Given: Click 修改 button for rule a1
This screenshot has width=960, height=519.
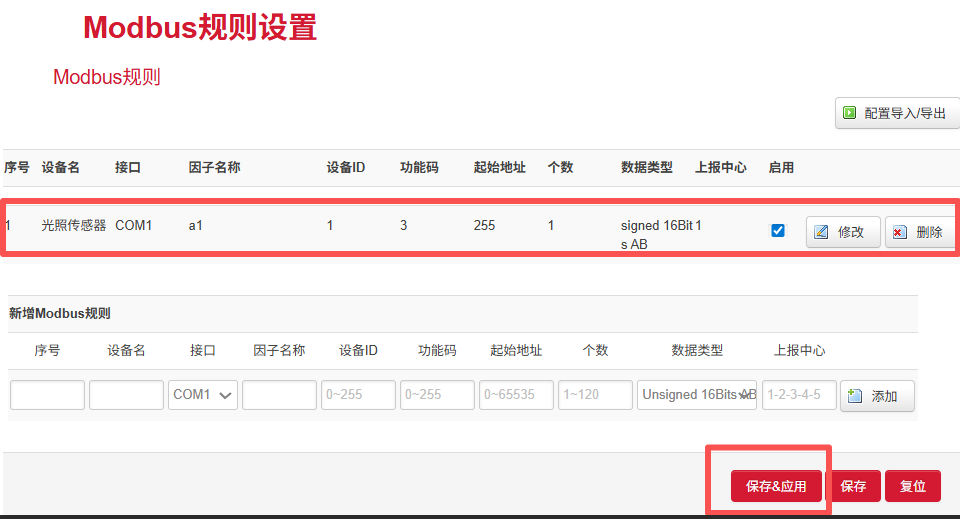Looking at the screenshot, I should click(843, 232).
